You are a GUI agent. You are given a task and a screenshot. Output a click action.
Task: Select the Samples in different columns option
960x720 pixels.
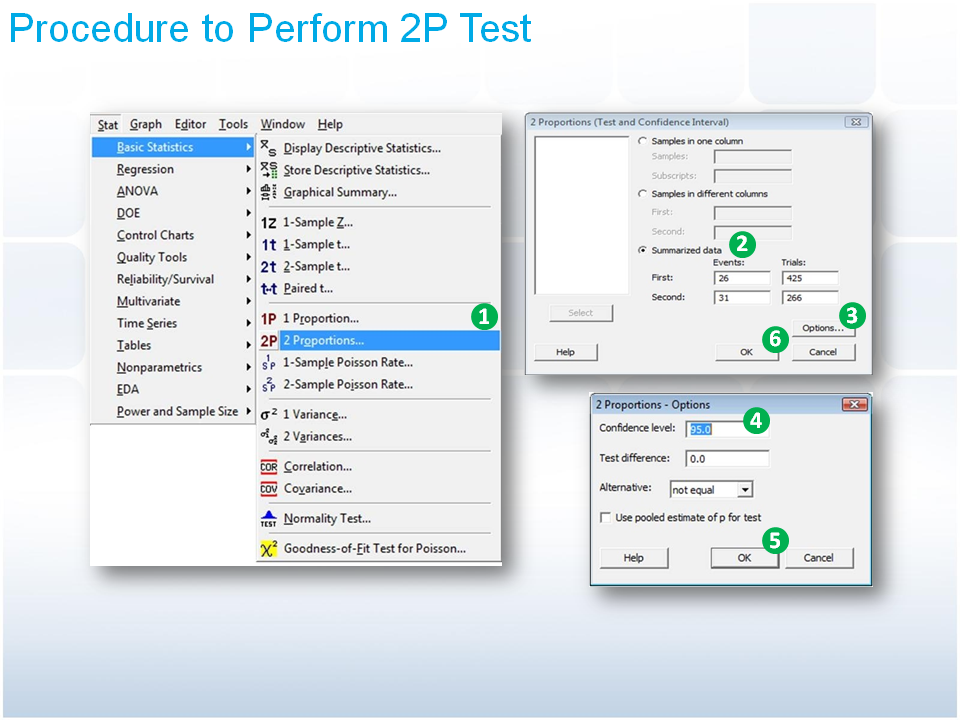coord(642,193)
